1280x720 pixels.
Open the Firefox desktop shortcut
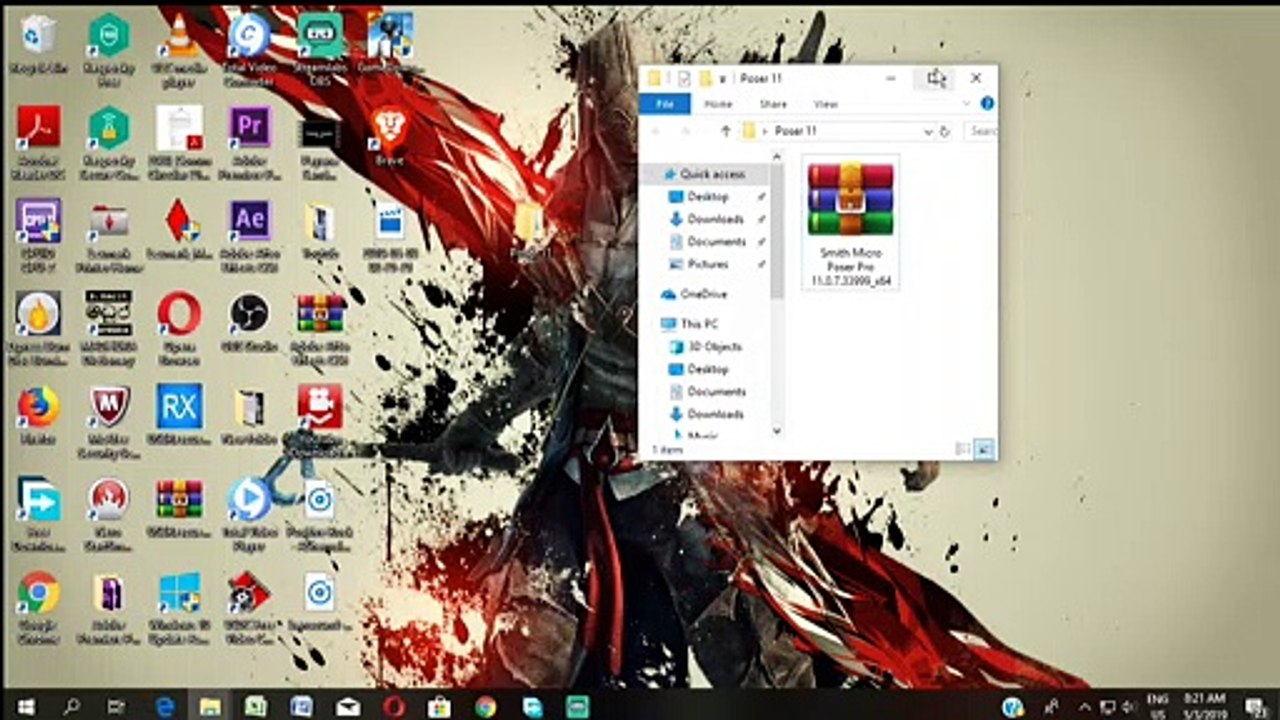(38, 413)
